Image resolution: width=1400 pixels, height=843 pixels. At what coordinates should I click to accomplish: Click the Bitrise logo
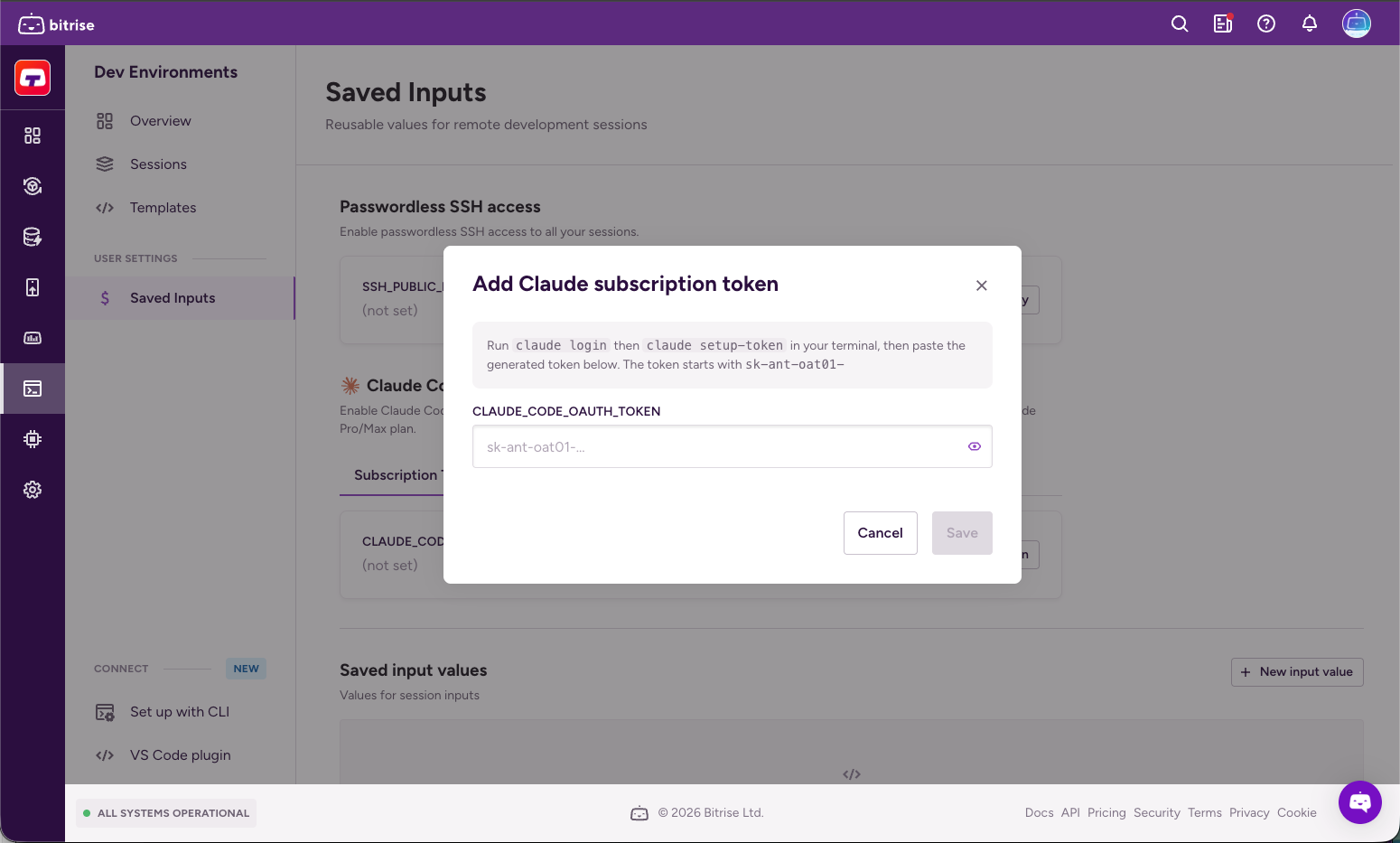tap(56, 24)
